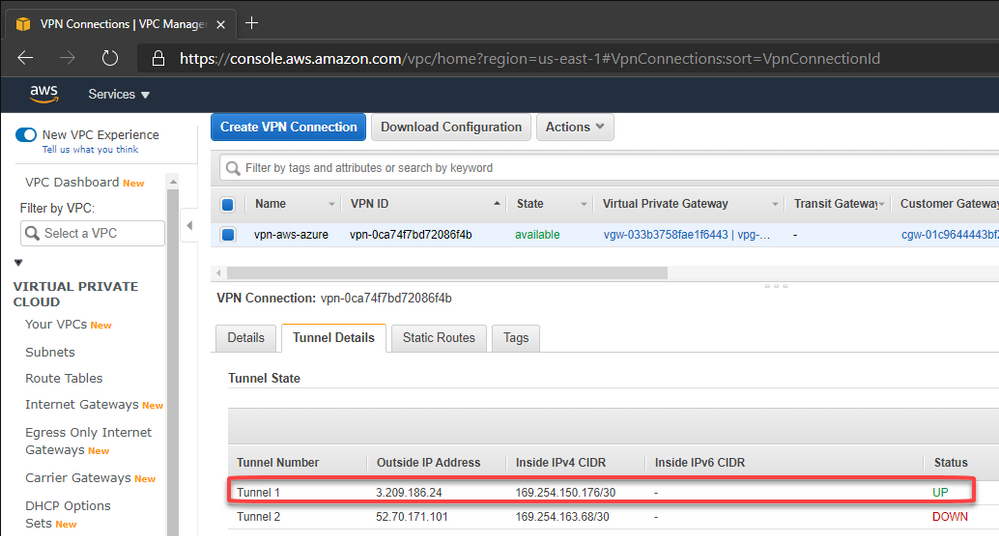999x536 pixels.
Task: Switch to the Details tab
Action: point(246,338)
